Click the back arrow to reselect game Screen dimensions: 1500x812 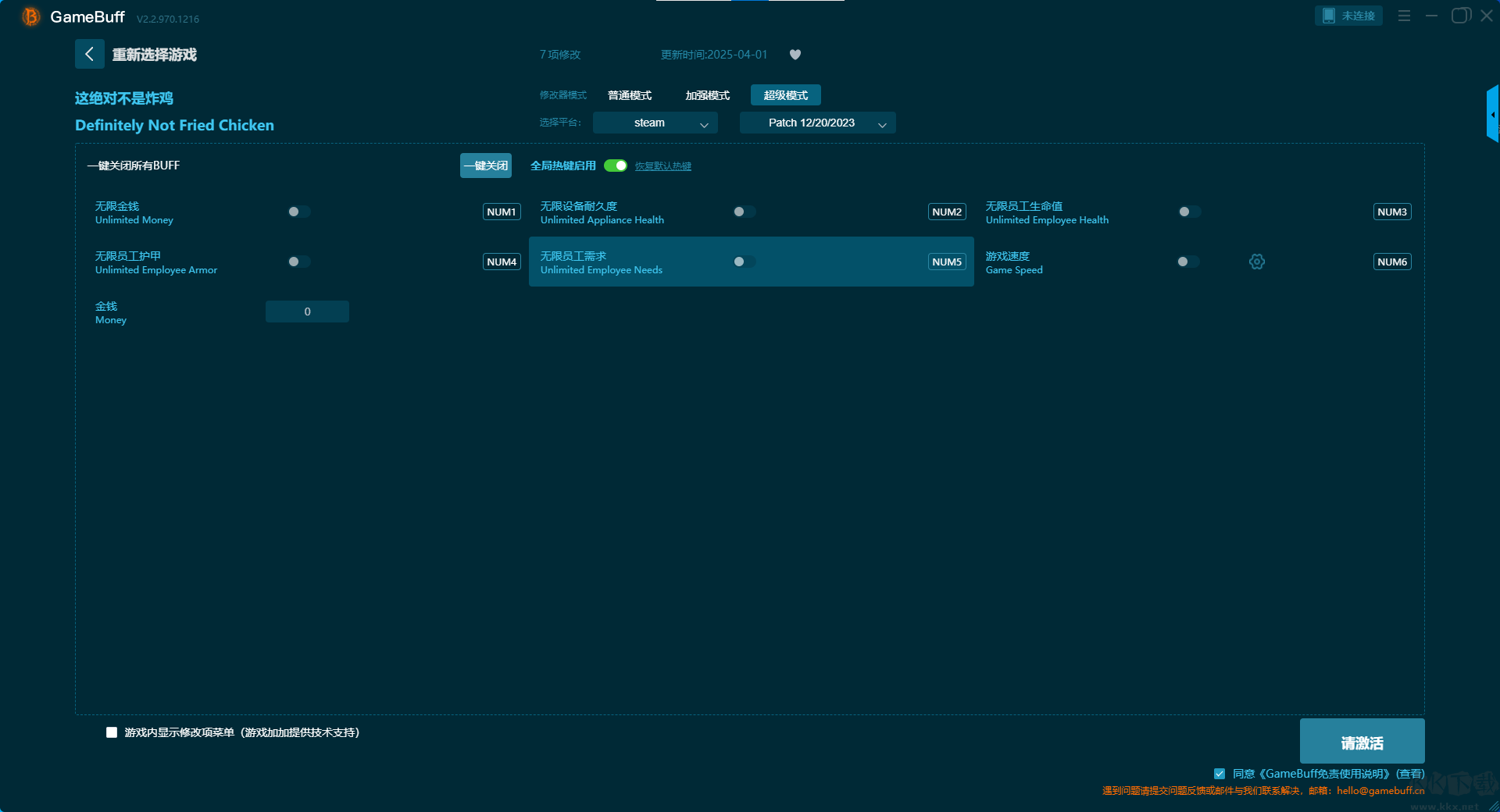coord(89,54)
